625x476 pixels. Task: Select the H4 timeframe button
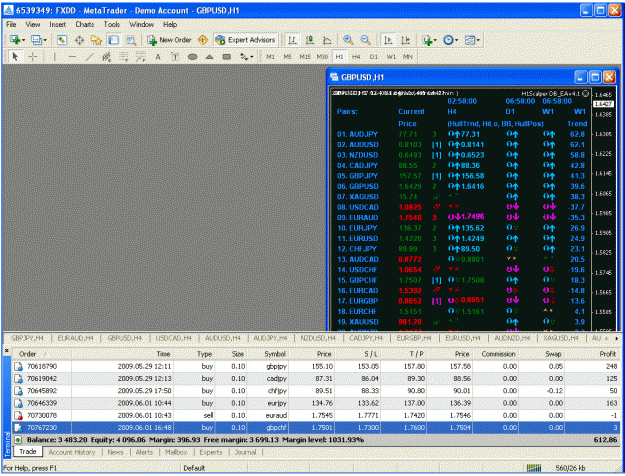point(356,57)
